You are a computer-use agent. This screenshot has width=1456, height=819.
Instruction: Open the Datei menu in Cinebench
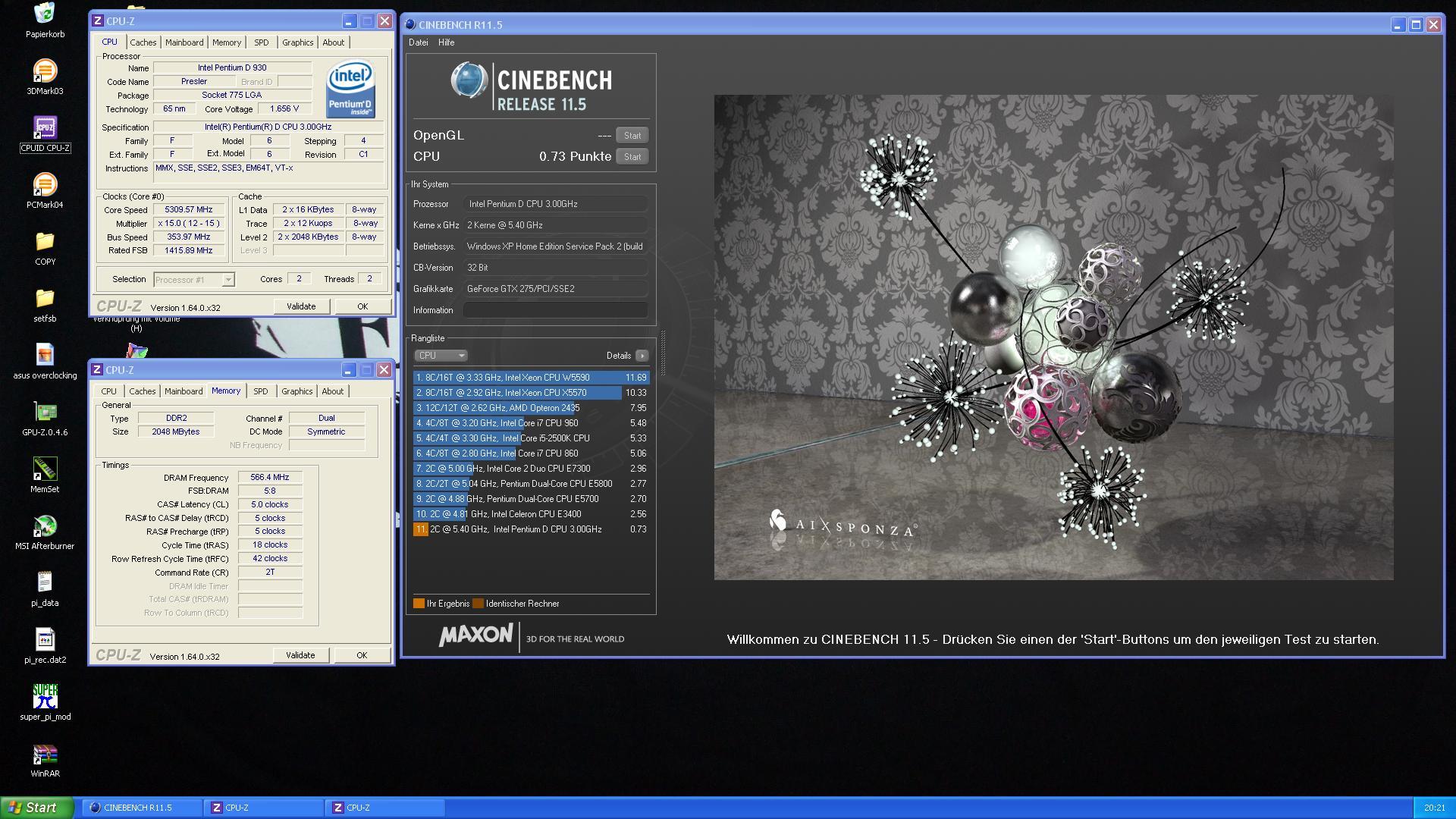point(419,42)
